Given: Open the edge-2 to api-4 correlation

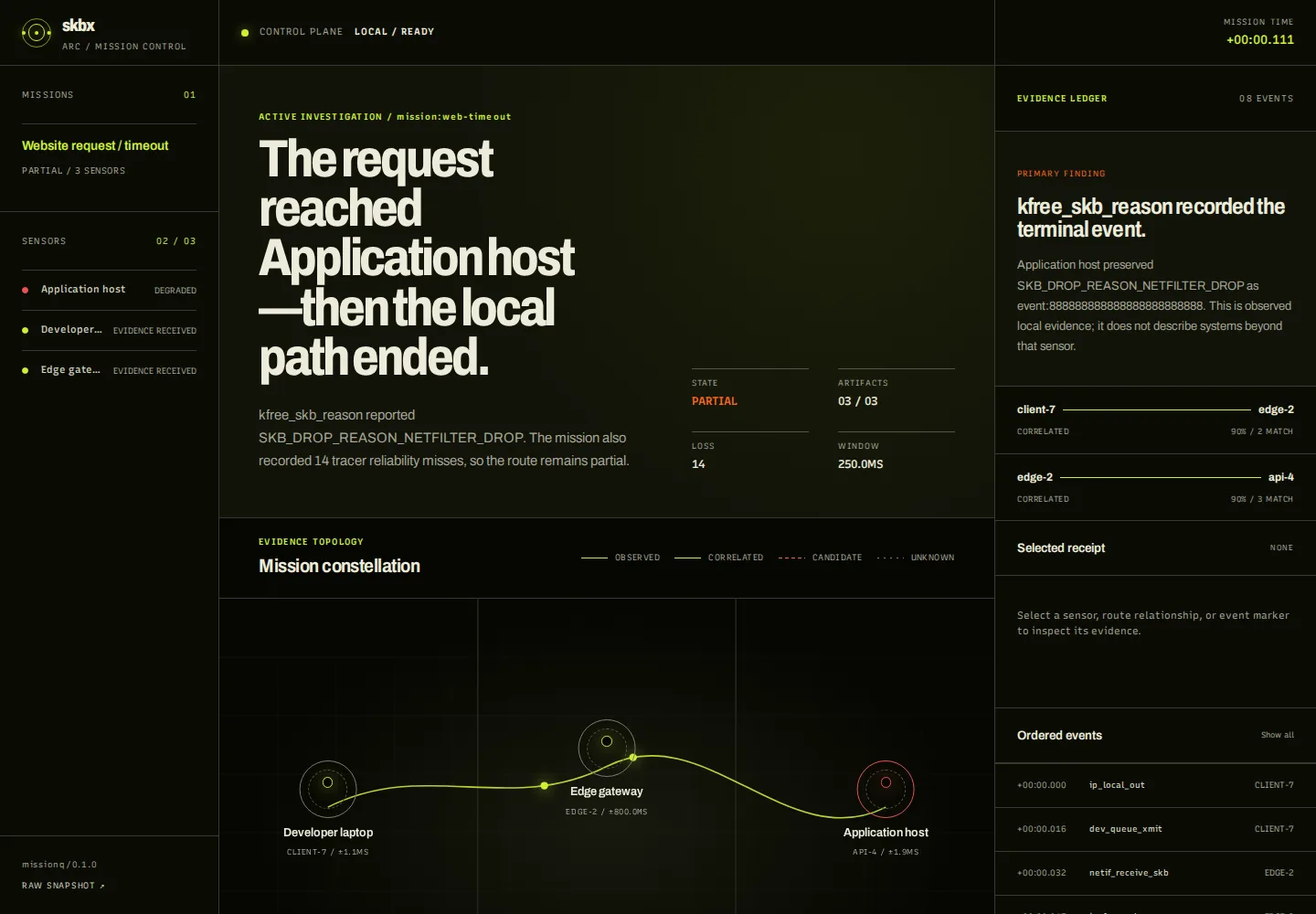Looking at the screenshot, I should (x=1155, y=487).
